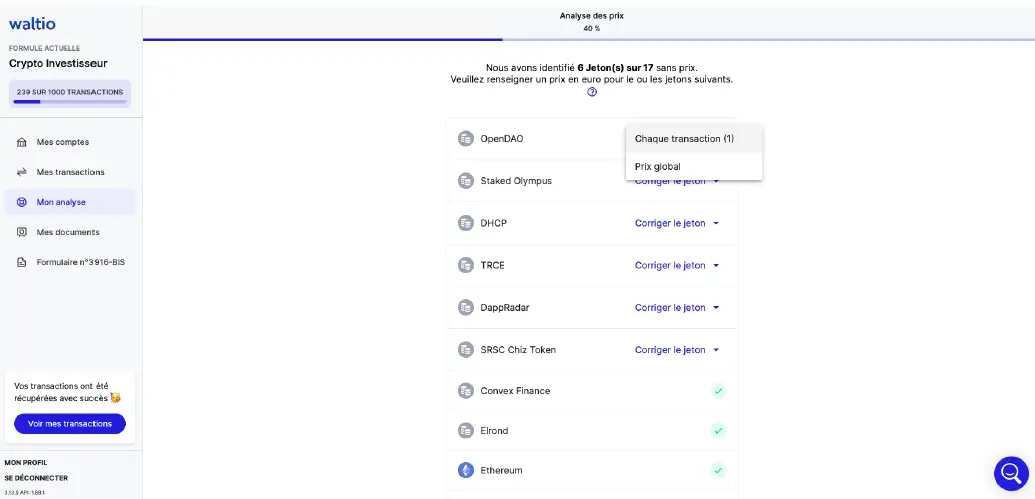Click the Mes transactions arrows icon
The height and width of the screenshot is (499, 1035).
pos(22,172)
